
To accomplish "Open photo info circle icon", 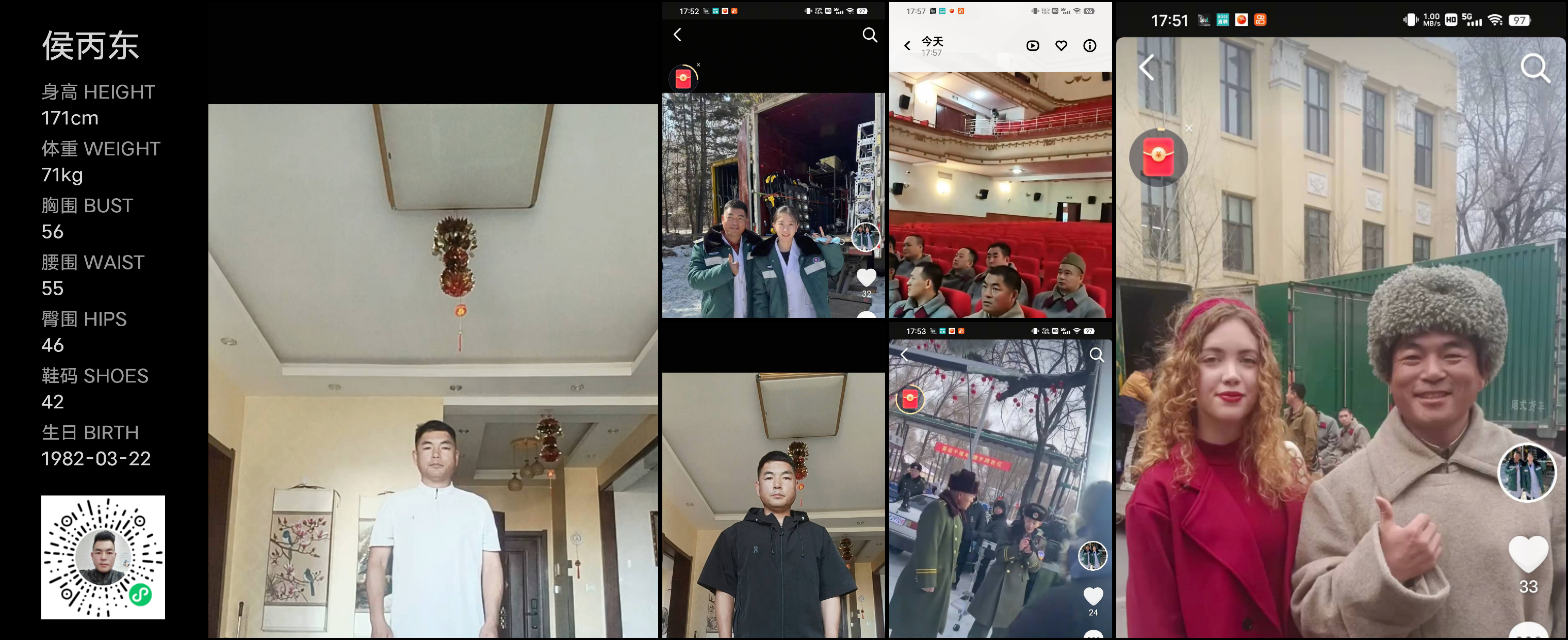I will (x=1089, y=45).
